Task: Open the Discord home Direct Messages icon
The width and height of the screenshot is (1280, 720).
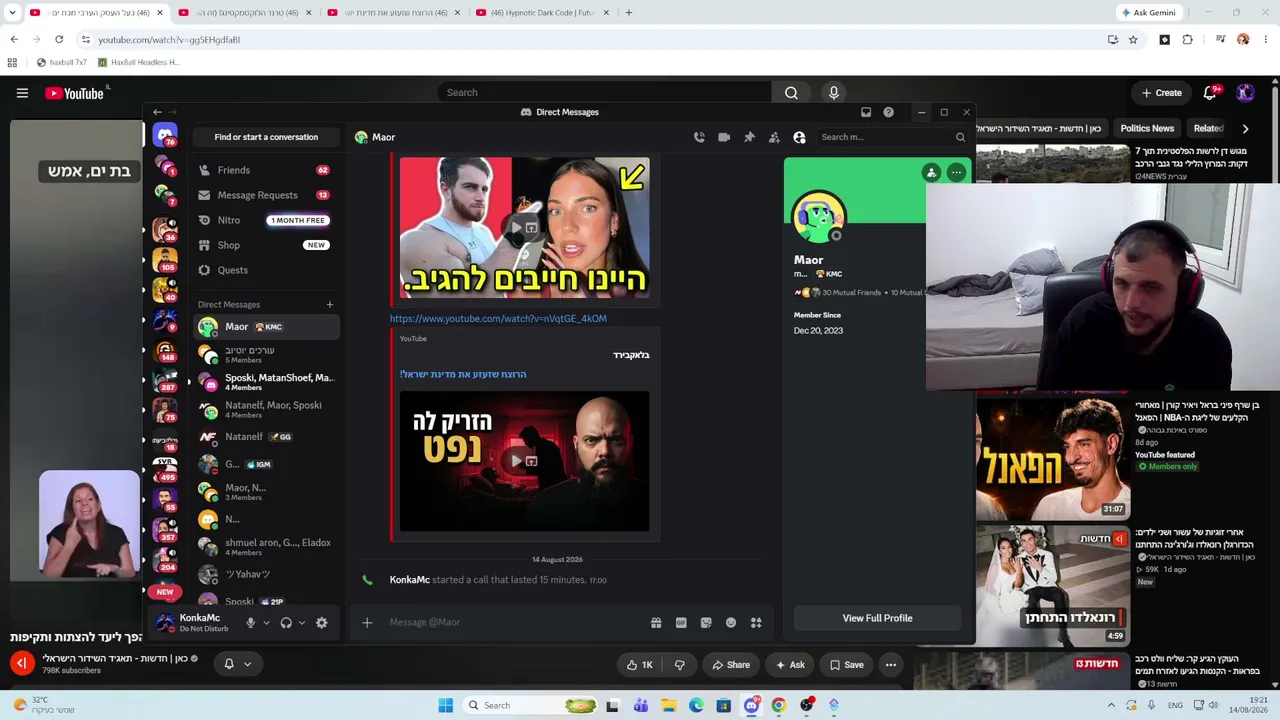Action: tap(165, 134)
